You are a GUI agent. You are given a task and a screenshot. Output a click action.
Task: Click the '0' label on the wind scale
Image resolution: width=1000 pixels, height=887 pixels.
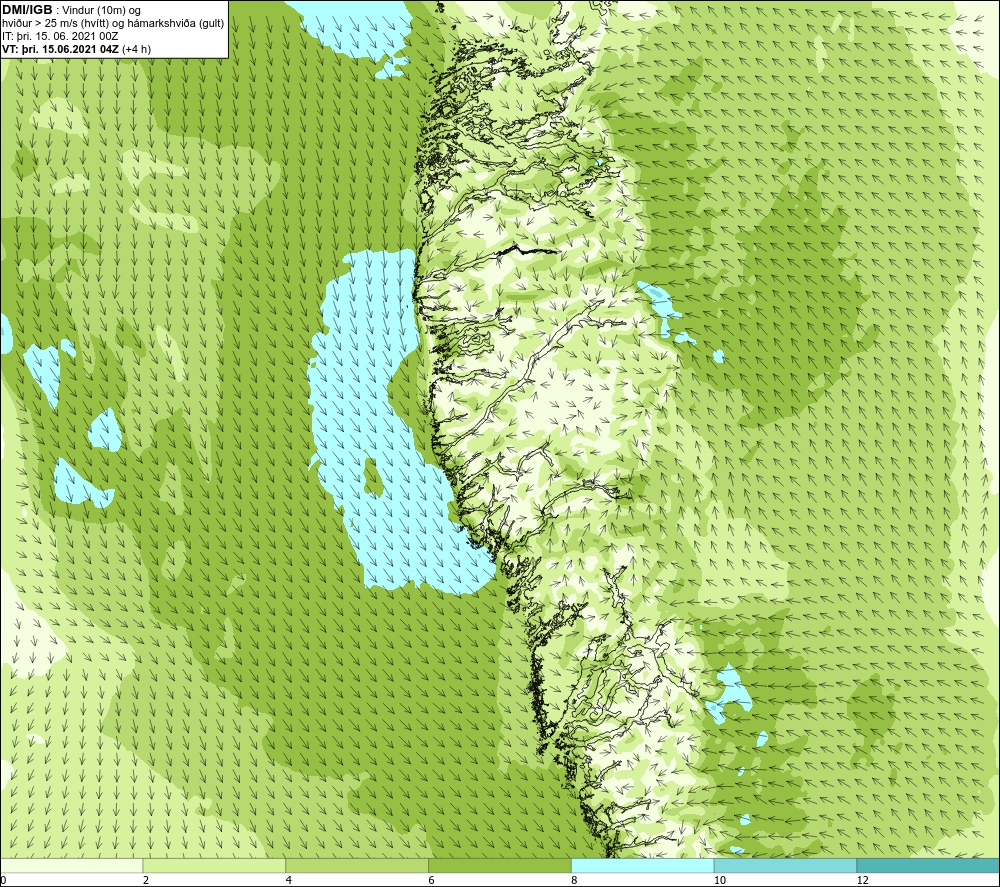point(3,880)
